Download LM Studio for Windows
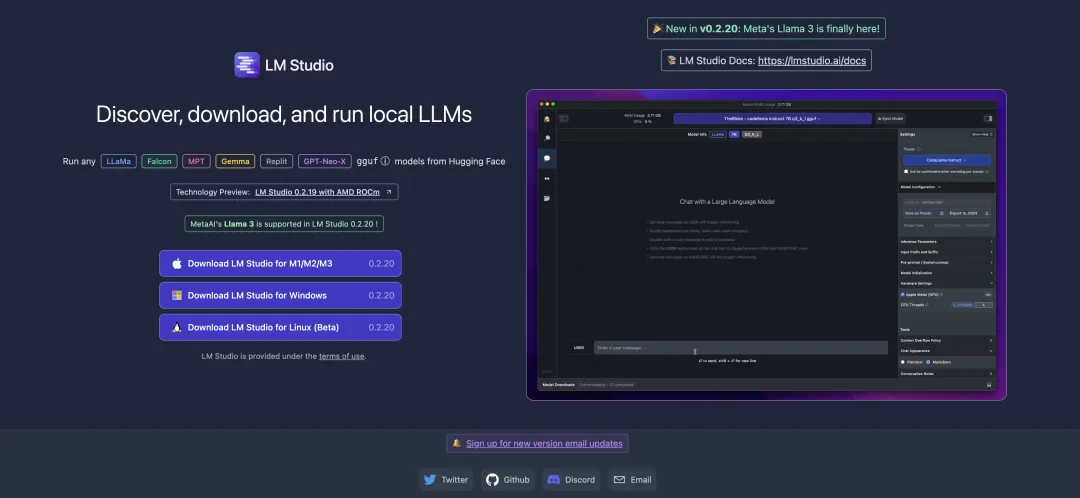 [x=280, y=295]
